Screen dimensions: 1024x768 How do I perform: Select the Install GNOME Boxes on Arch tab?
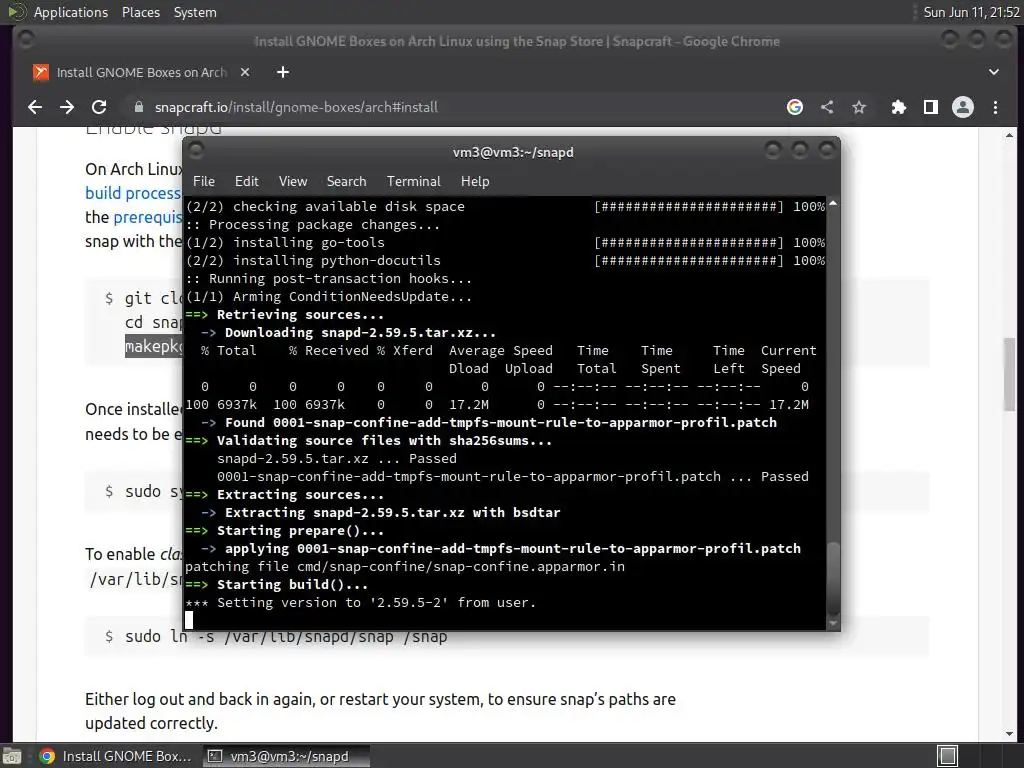pyautogui.click(x=141, y=72)
